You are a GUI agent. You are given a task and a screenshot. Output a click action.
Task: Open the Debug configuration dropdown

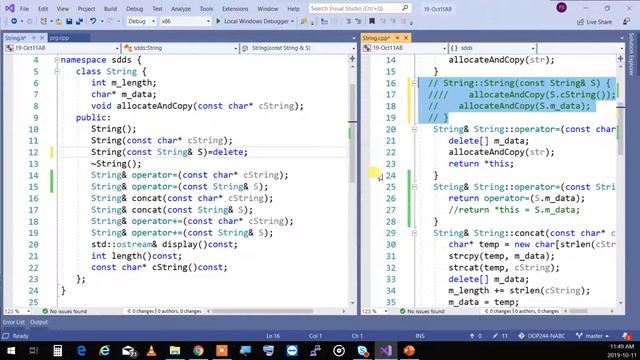tap(141, 21)
